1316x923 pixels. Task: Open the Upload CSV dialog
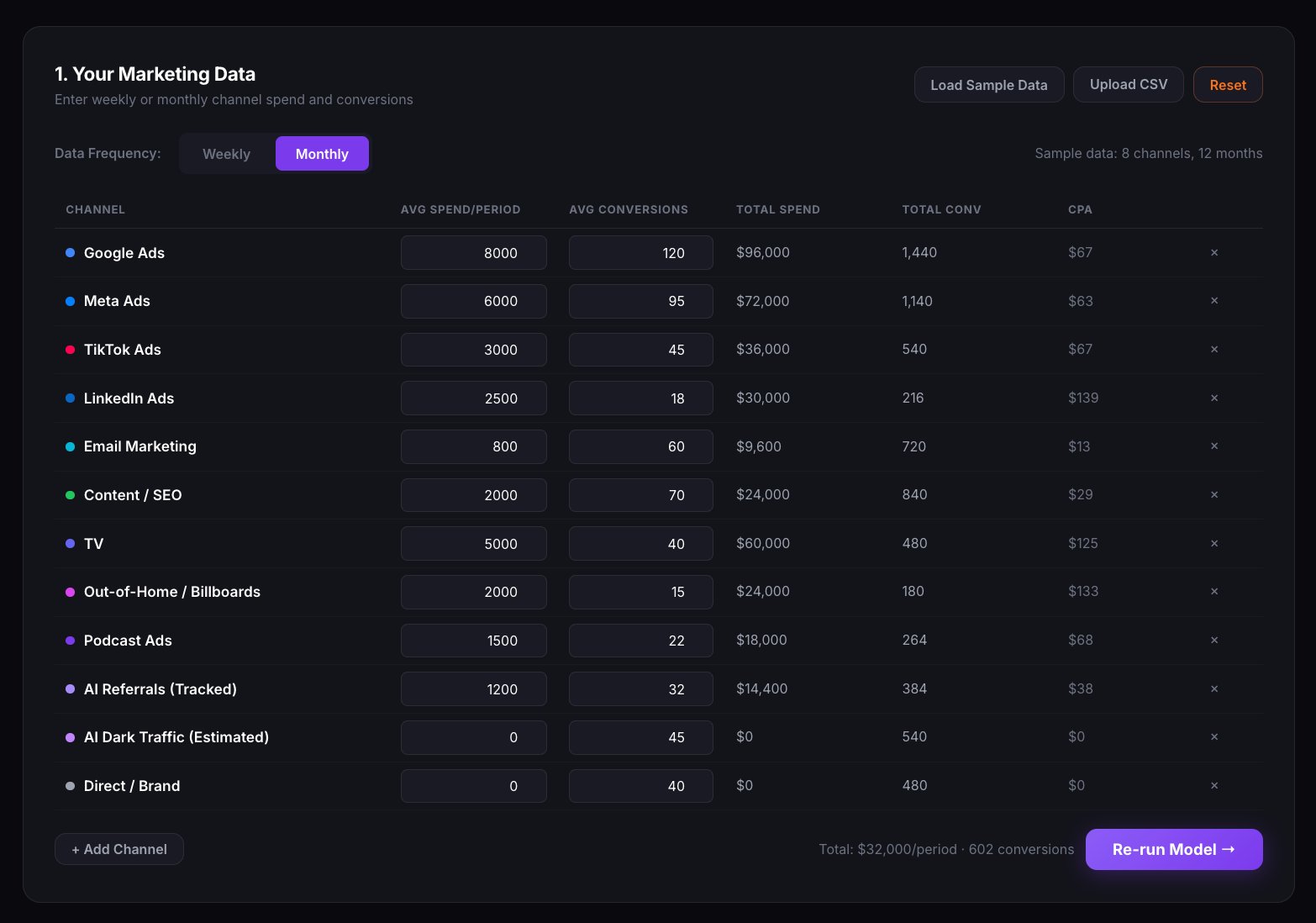1129,85
